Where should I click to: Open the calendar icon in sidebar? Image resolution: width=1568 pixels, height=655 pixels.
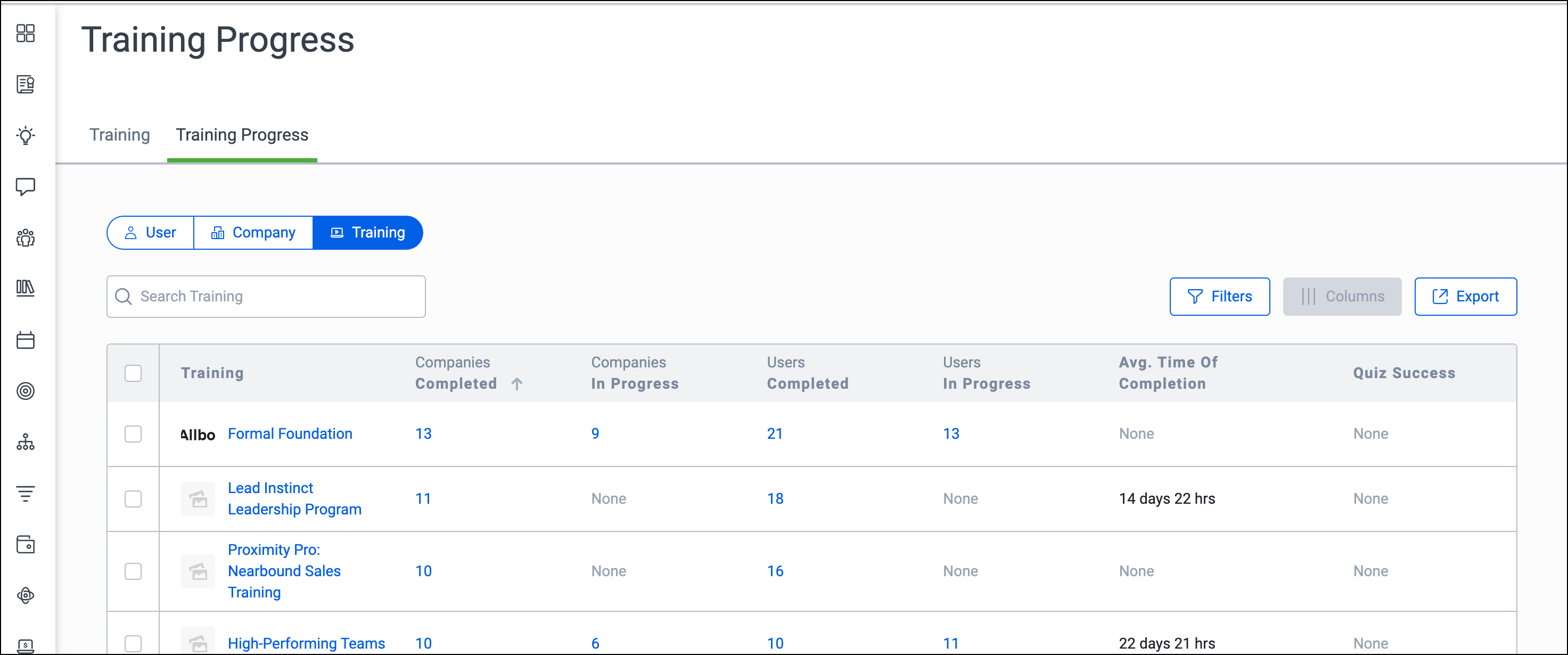26,340
